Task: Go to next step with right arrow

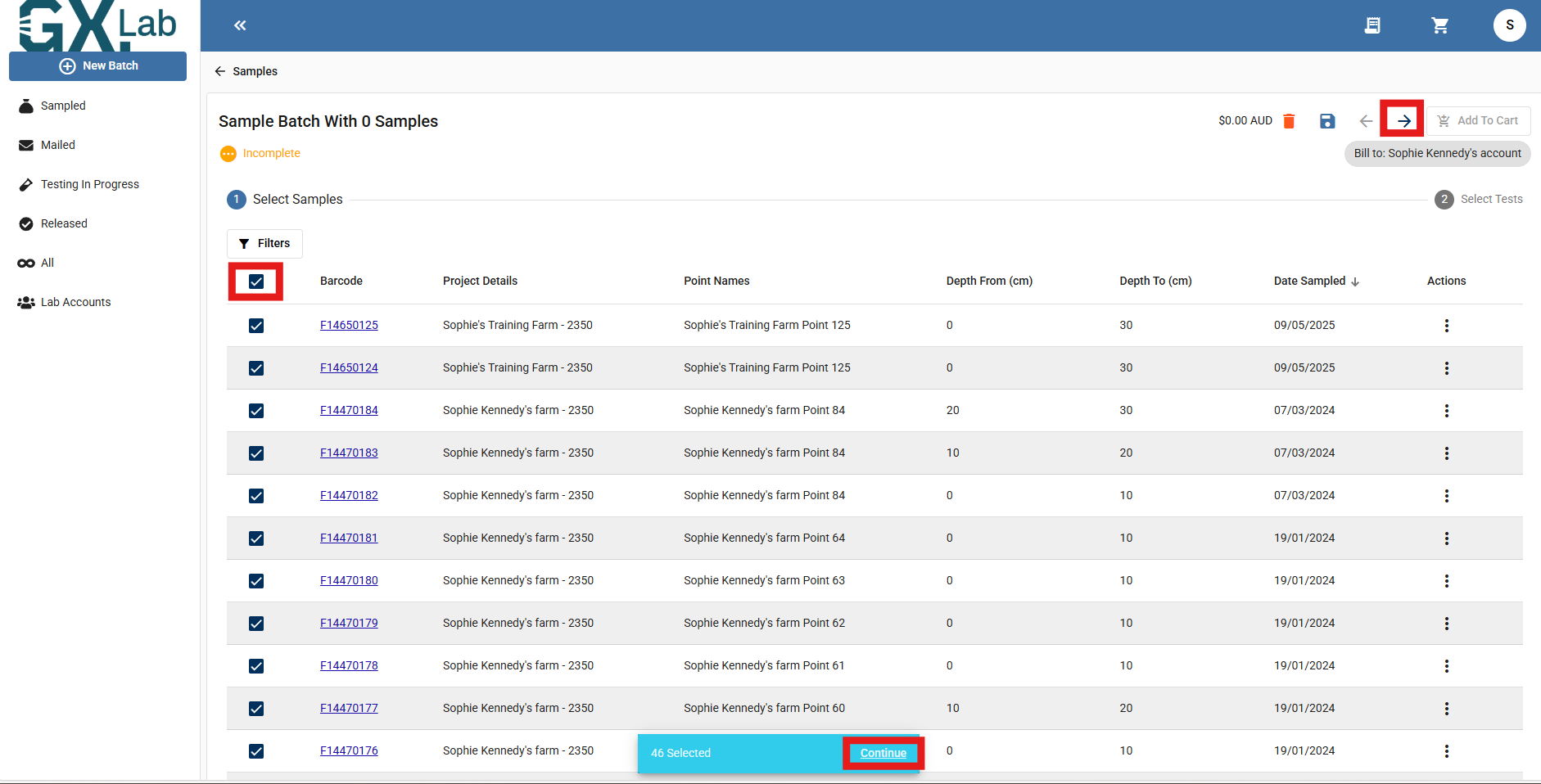Action: click(1403, 121)
